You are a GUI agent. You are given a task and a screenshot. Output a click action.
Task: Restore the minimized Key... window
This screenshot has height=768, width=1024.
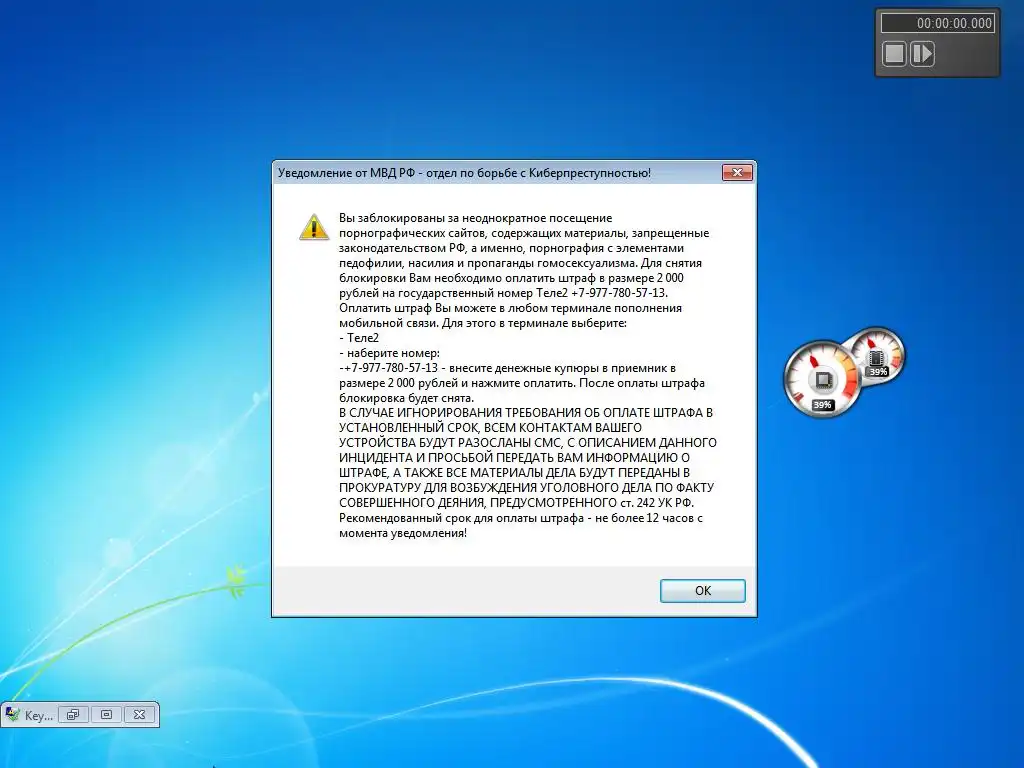(x=73, y=714)
